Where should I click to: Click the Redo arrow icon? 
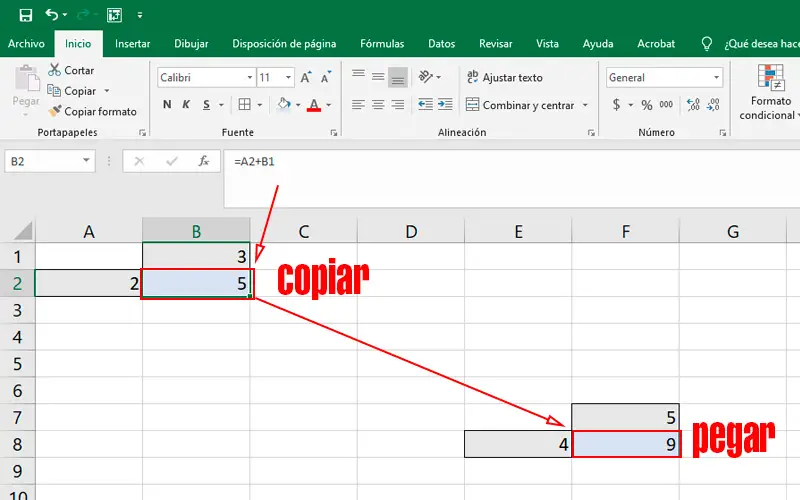click(83, 15)
